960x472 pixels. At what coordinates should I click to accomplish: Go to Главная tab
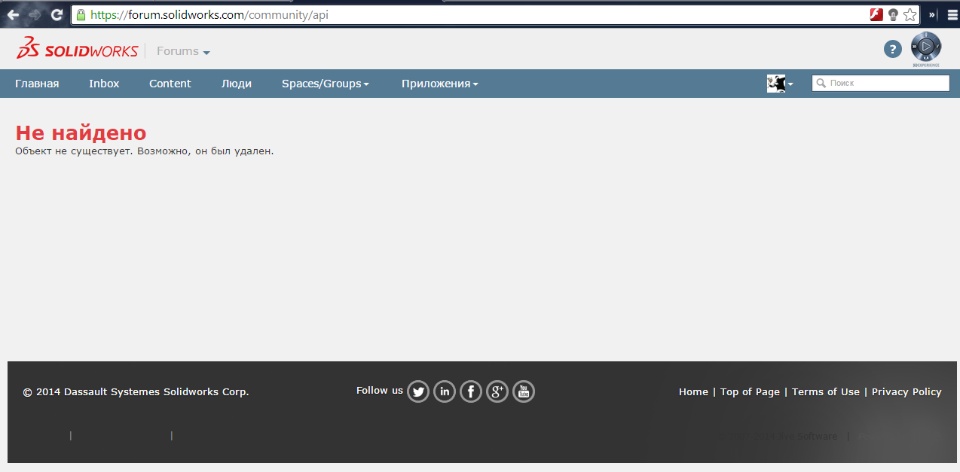click(x=37, y=84)
